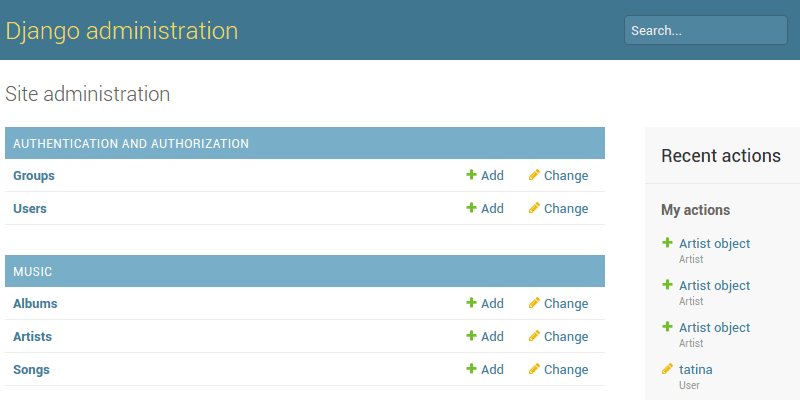Open the first Artist object recent action

[x=714, y=244]
